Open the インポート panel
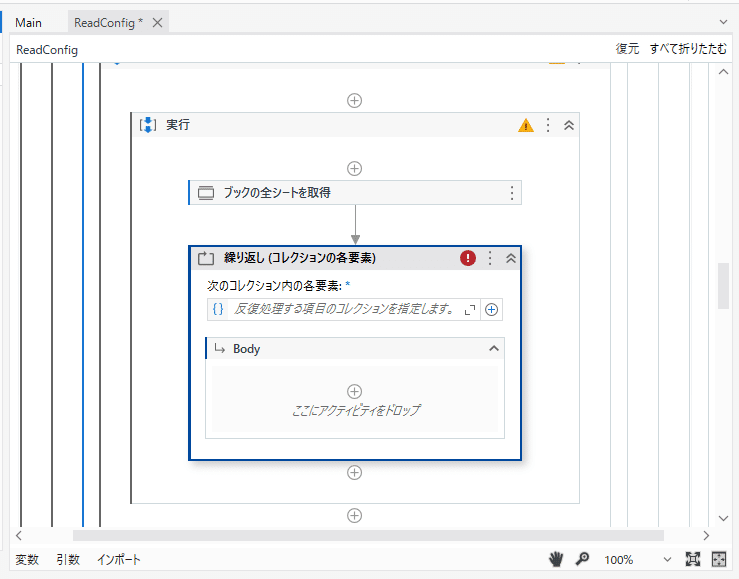Screen dimensions: 739x579 click(119, 560)
